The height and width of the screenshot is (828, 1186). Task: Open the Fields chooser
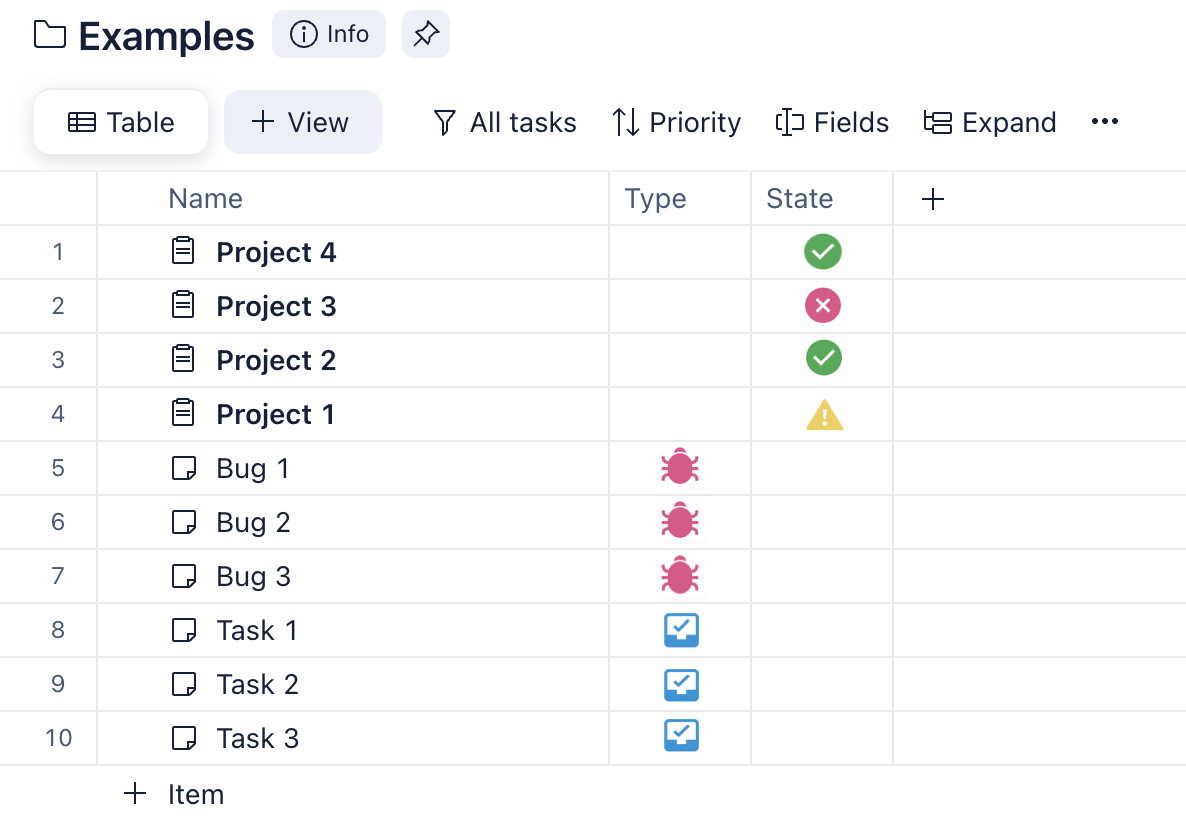coord(832,122)
